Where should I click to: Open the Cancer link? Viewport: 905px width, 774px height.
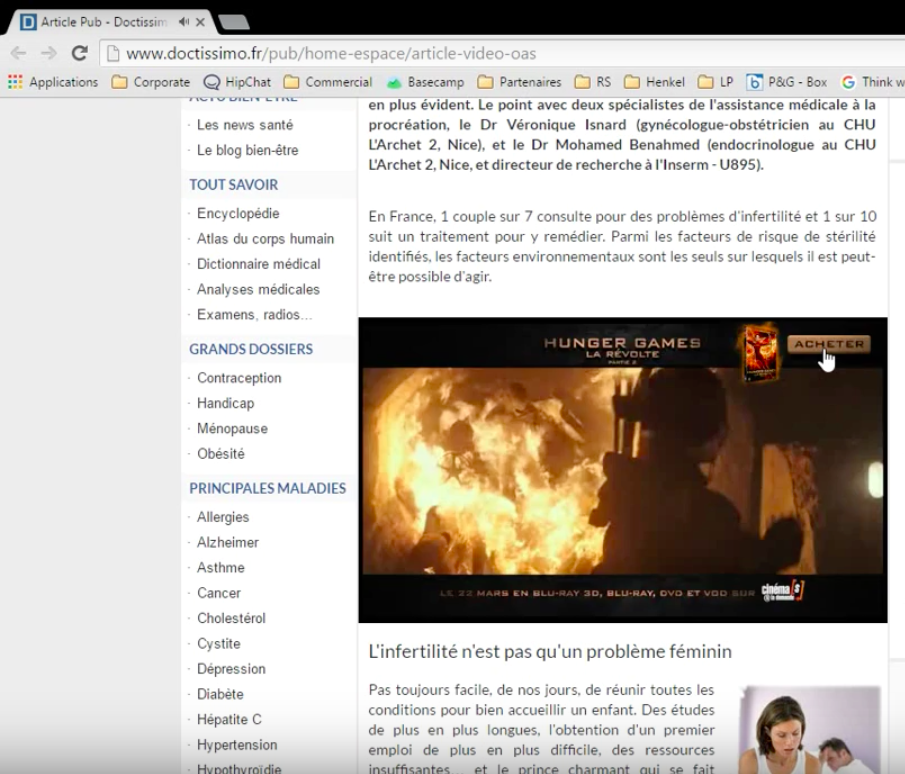click(x=219, y=593)
